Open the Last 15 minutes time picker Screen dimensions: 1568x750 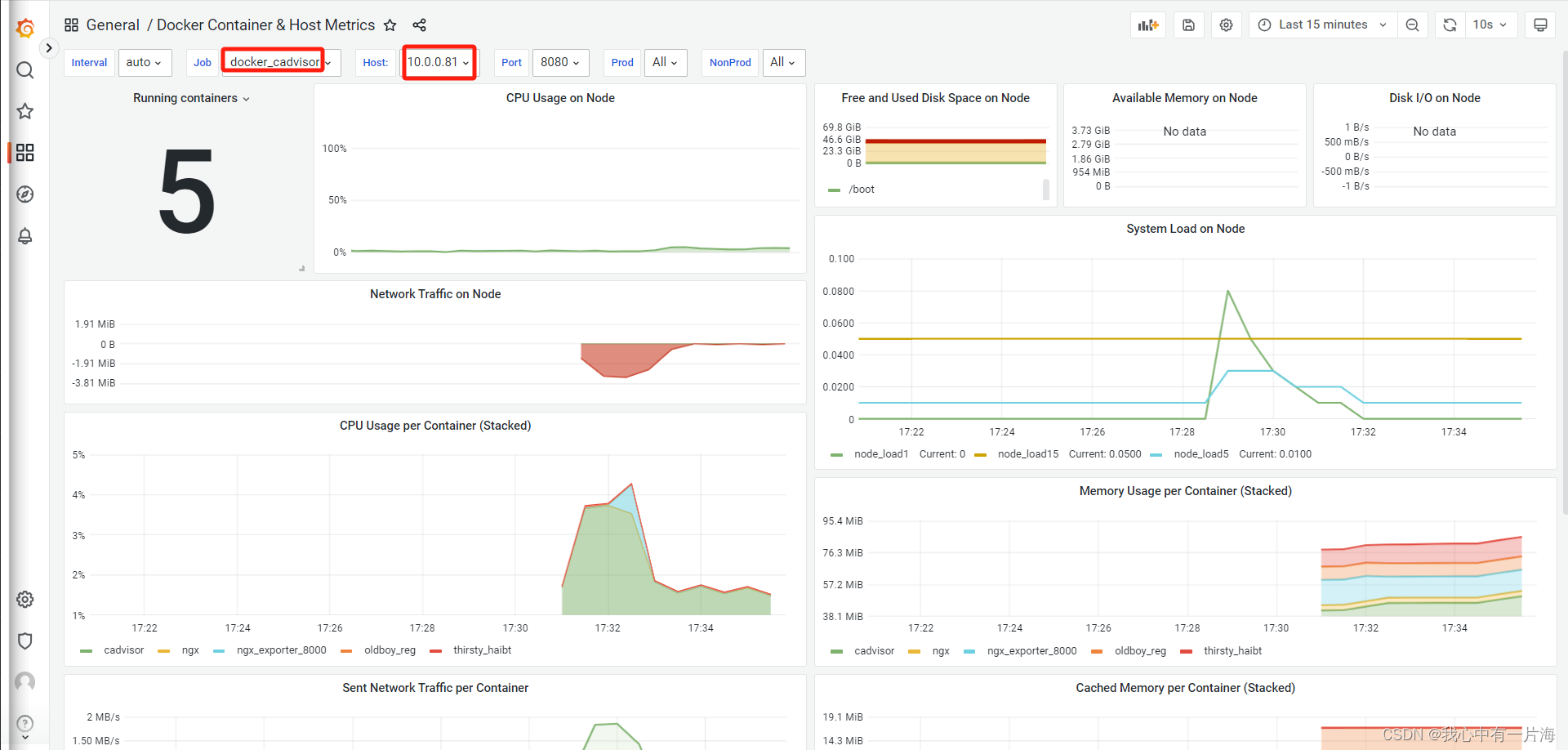coord(1323,25)
